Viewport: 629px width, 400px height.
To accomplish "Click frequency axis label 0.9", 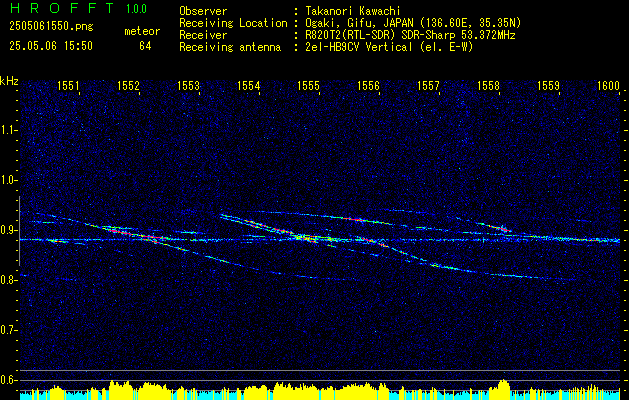I will [7, 230].
